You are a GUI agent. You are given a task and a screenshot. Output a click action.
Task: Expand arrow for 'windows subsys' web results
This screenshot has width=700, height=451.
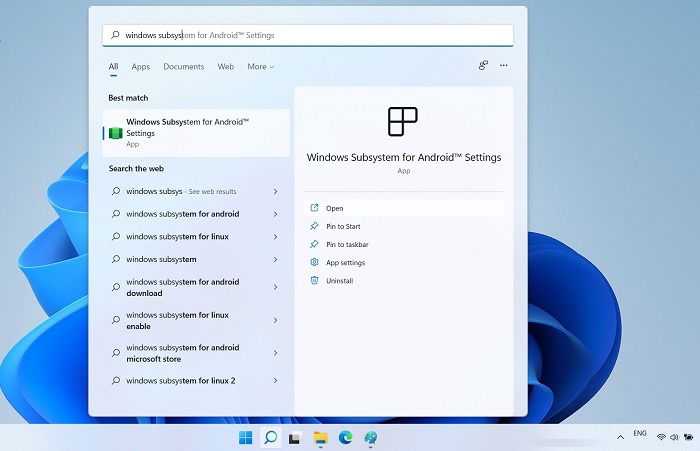(275, 192)
